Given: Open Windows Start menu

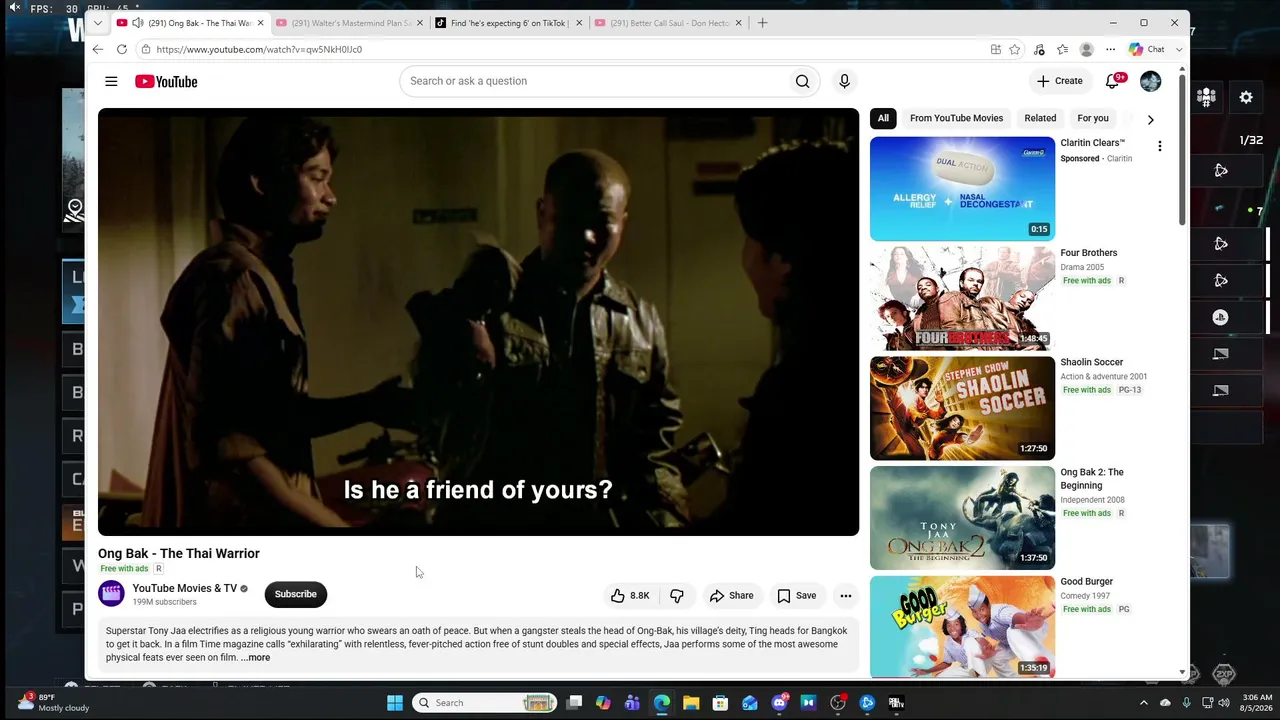Looking at the screenshot, I should 395,703.
